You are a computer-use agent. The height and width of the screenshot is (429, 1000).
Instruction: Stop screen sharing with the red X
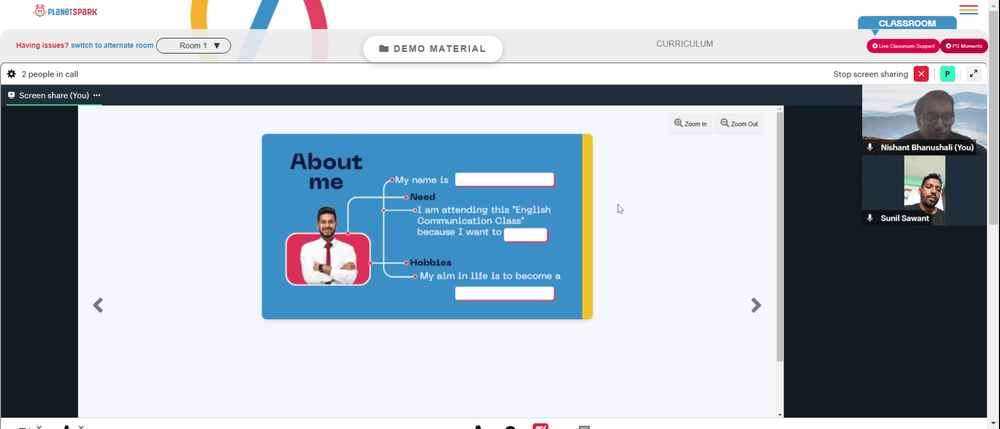pyautogui.click(x=921, y=74)
